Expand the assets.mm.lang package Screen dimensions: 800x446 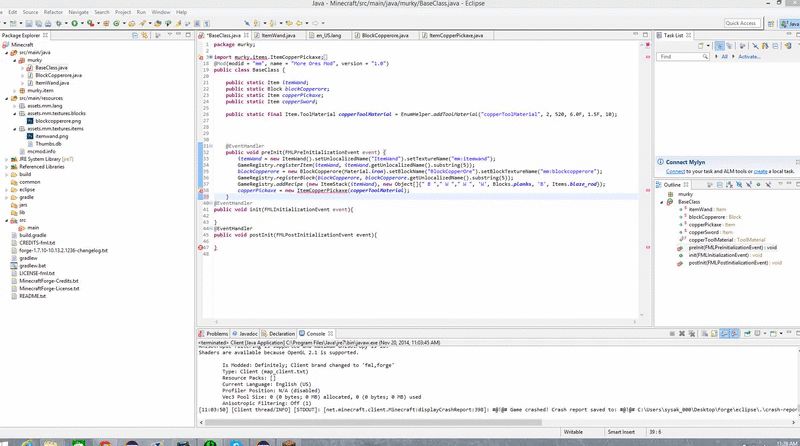coord(15,106)
